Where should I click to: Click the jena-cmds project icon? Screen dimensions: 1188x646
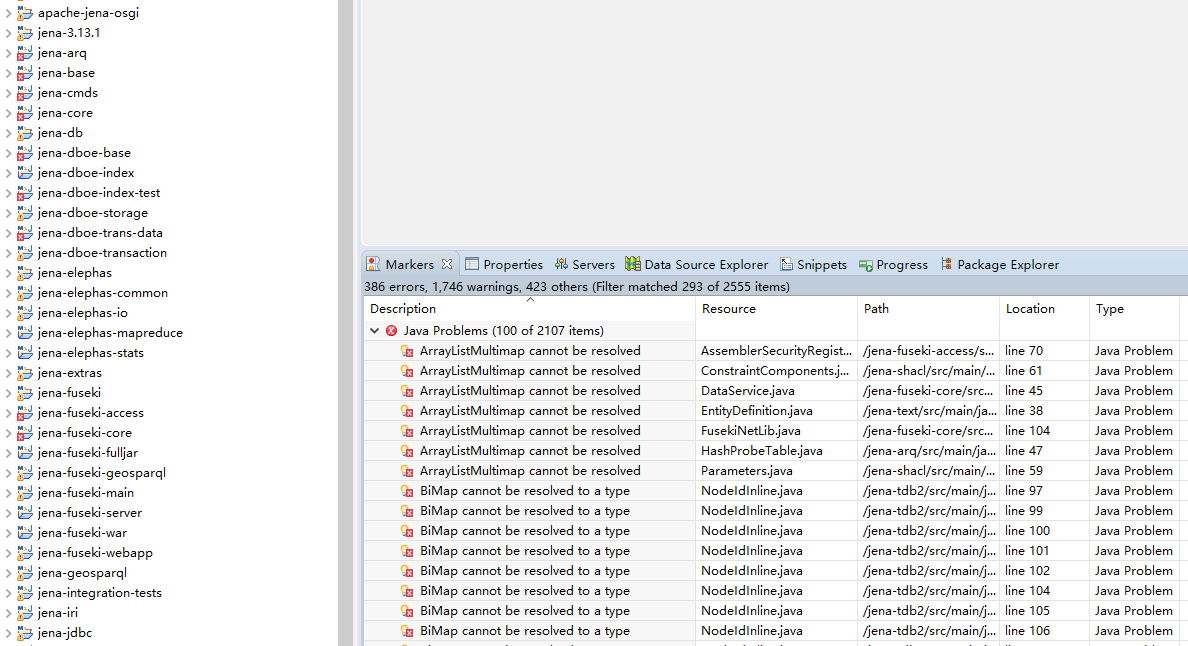pos(25,93)
